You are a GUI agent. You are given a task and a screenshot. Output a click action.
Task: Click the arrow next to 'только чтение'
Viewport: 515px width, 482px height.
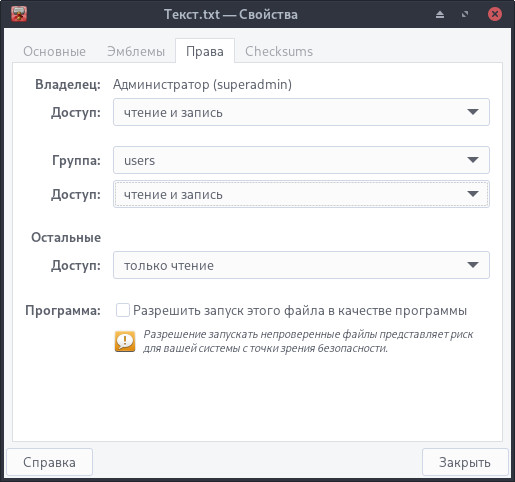pyautogui.click(x=473, y=265)
